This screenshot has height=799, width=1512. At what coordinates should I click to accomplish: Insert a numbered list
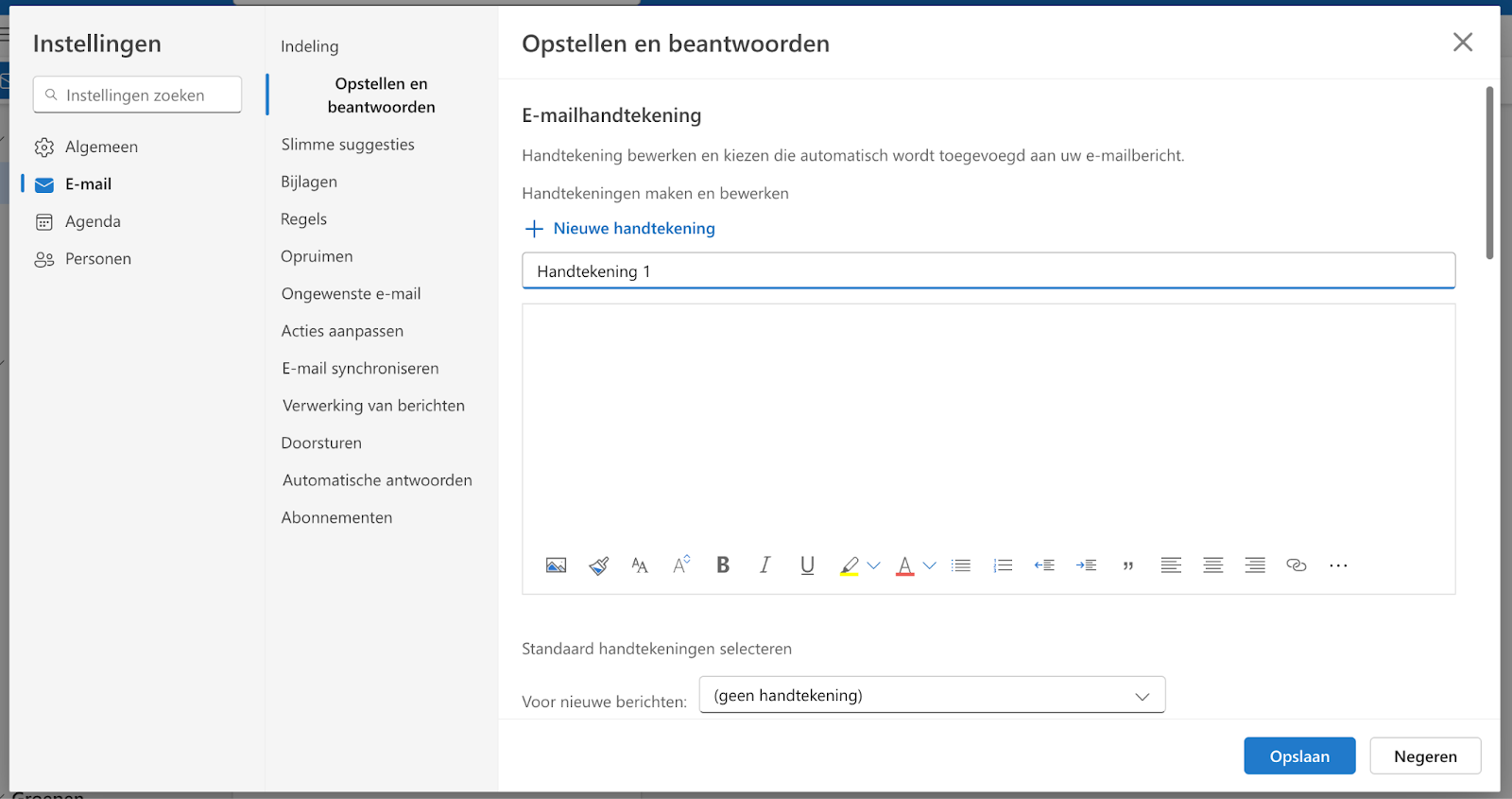pos(1003,565)
